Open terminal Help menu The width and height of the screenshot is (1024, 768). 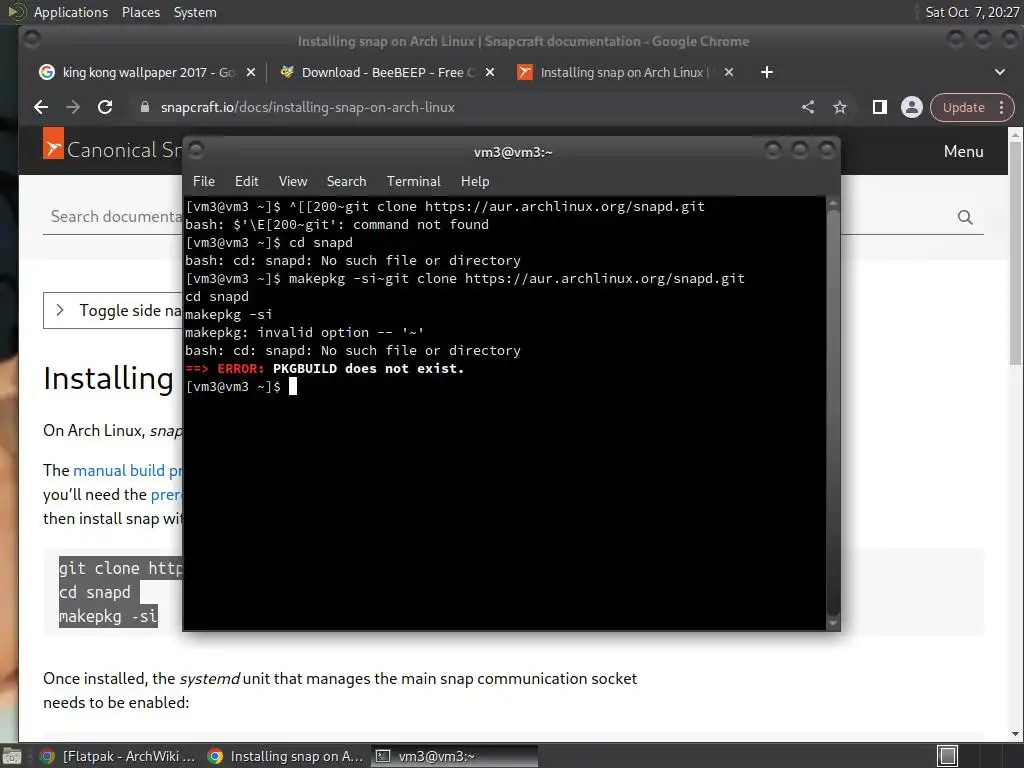pos(475,181)
